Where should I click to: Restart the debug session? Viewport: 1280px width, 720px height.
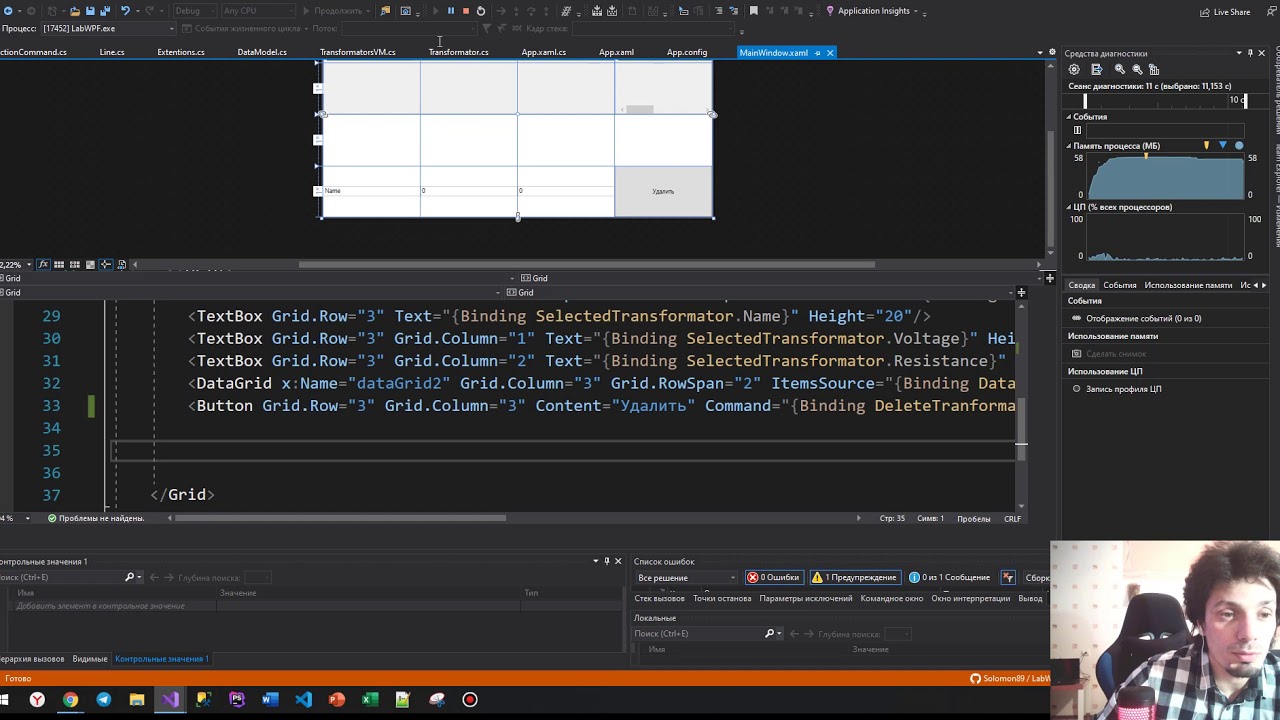481,11
